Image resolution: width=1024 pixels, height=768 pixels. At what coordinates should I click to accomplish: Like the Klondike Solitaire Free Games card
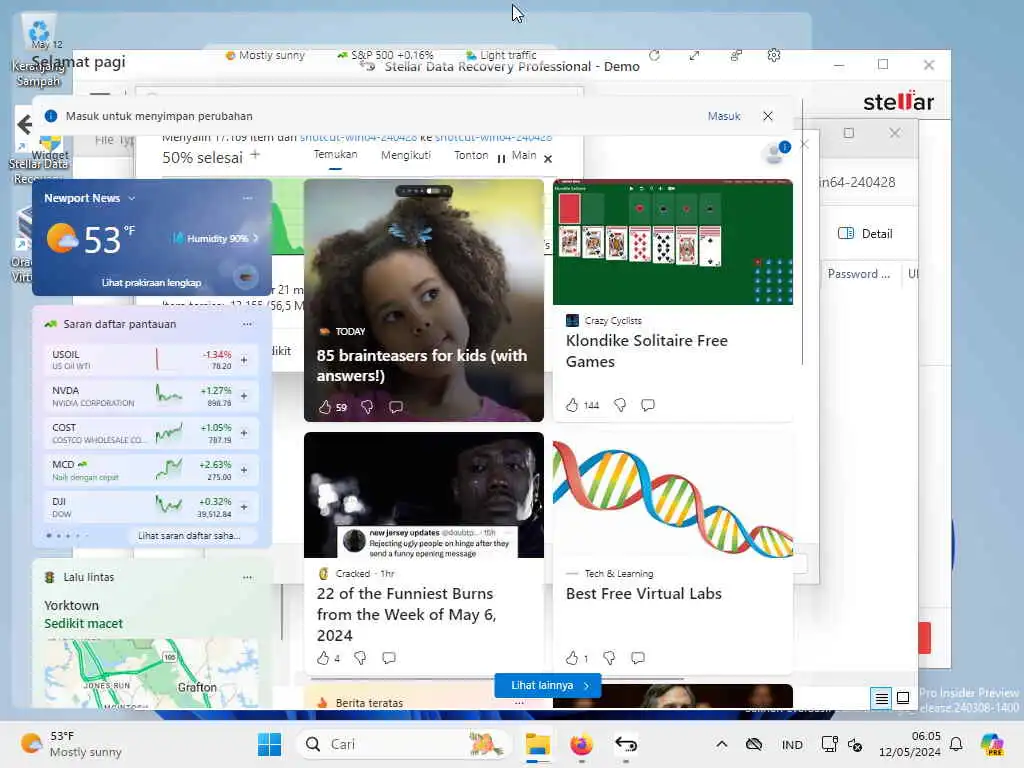pyautogui.click(x=572, y=405)
